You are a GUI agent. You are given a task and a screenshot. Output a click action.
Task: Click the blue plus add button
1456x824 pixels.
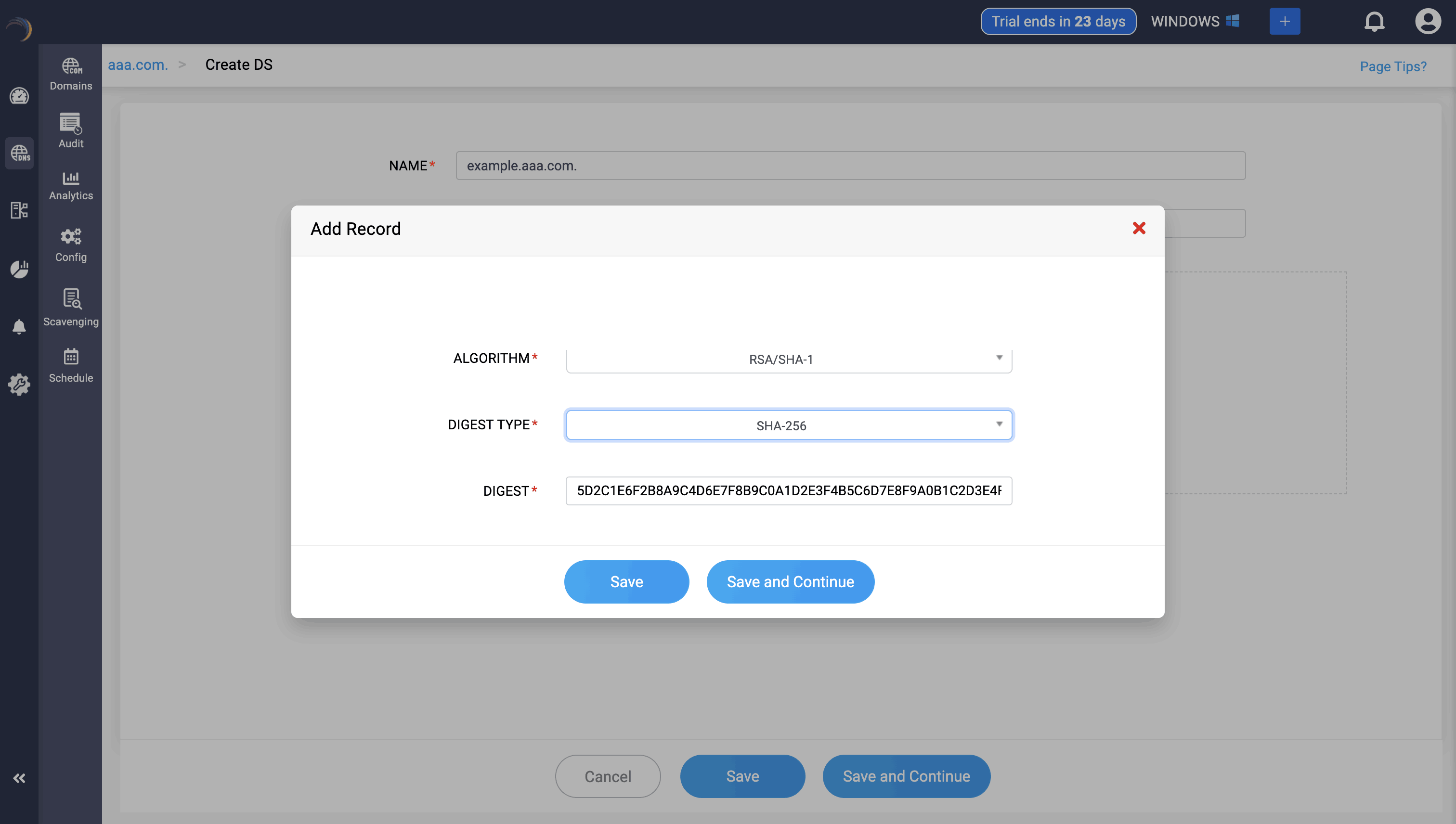pos(1285,22)
